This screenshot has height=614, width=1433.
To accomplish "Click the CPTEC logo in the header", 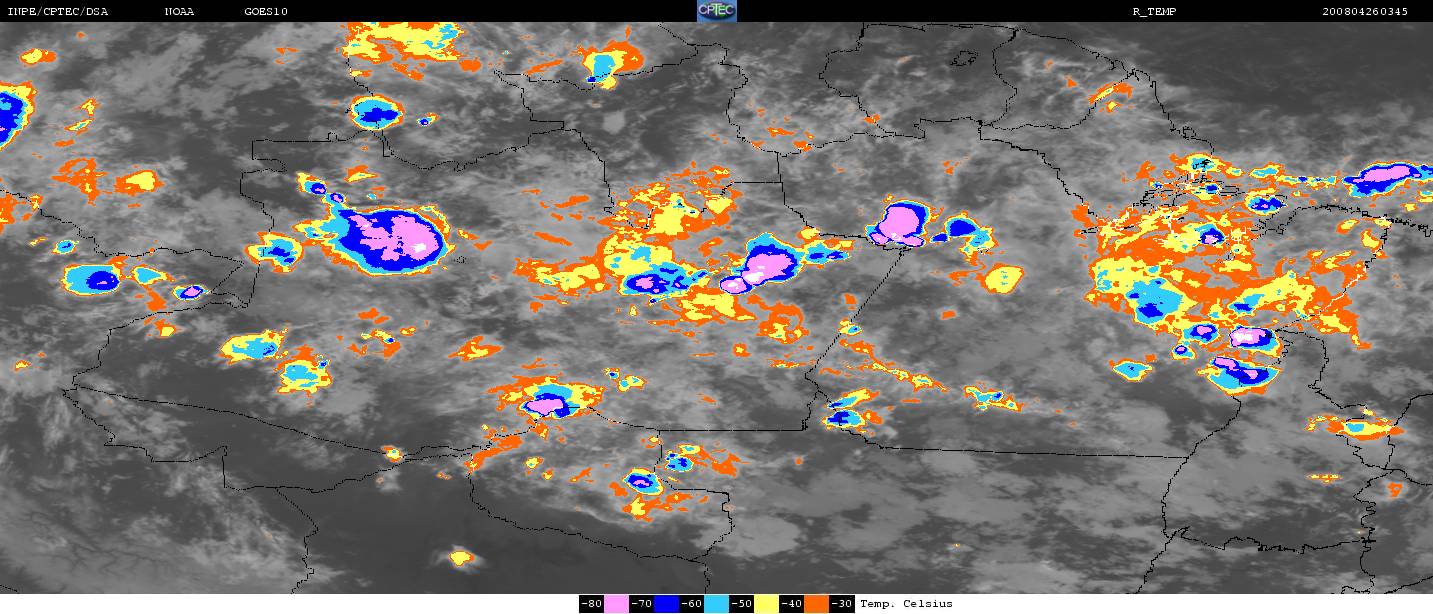I will [716, 11].
